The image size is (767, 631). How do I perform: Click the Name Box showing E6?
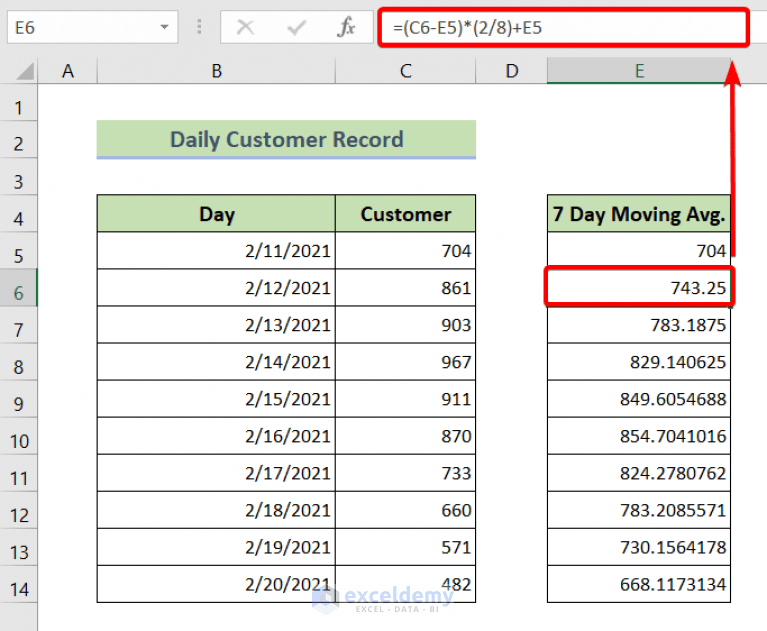coord(92,27)
